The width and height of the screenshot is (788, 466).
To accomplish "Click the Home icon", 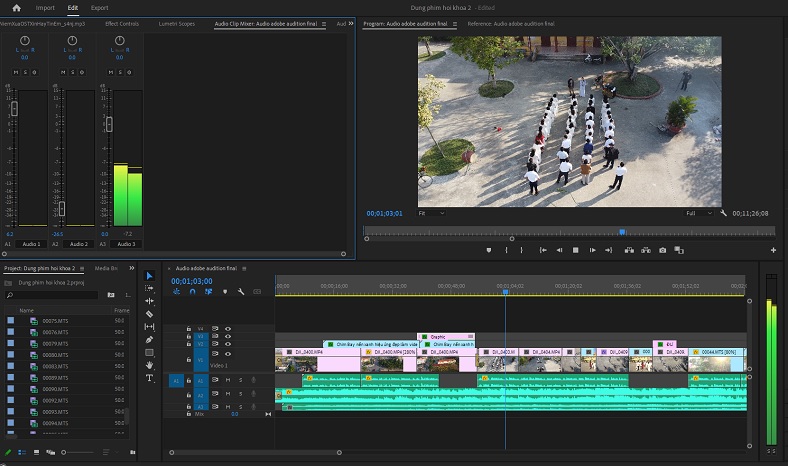I will click(x=16, y=8).
